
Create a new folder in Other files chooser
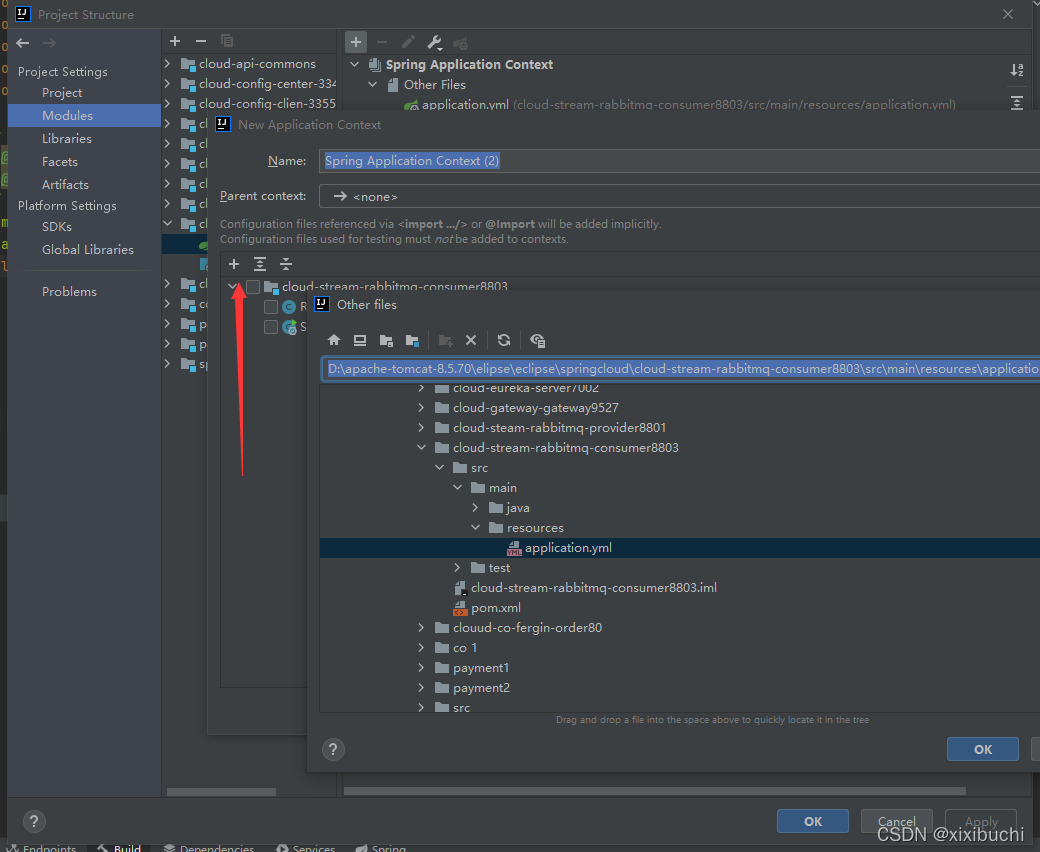(445, 340)
